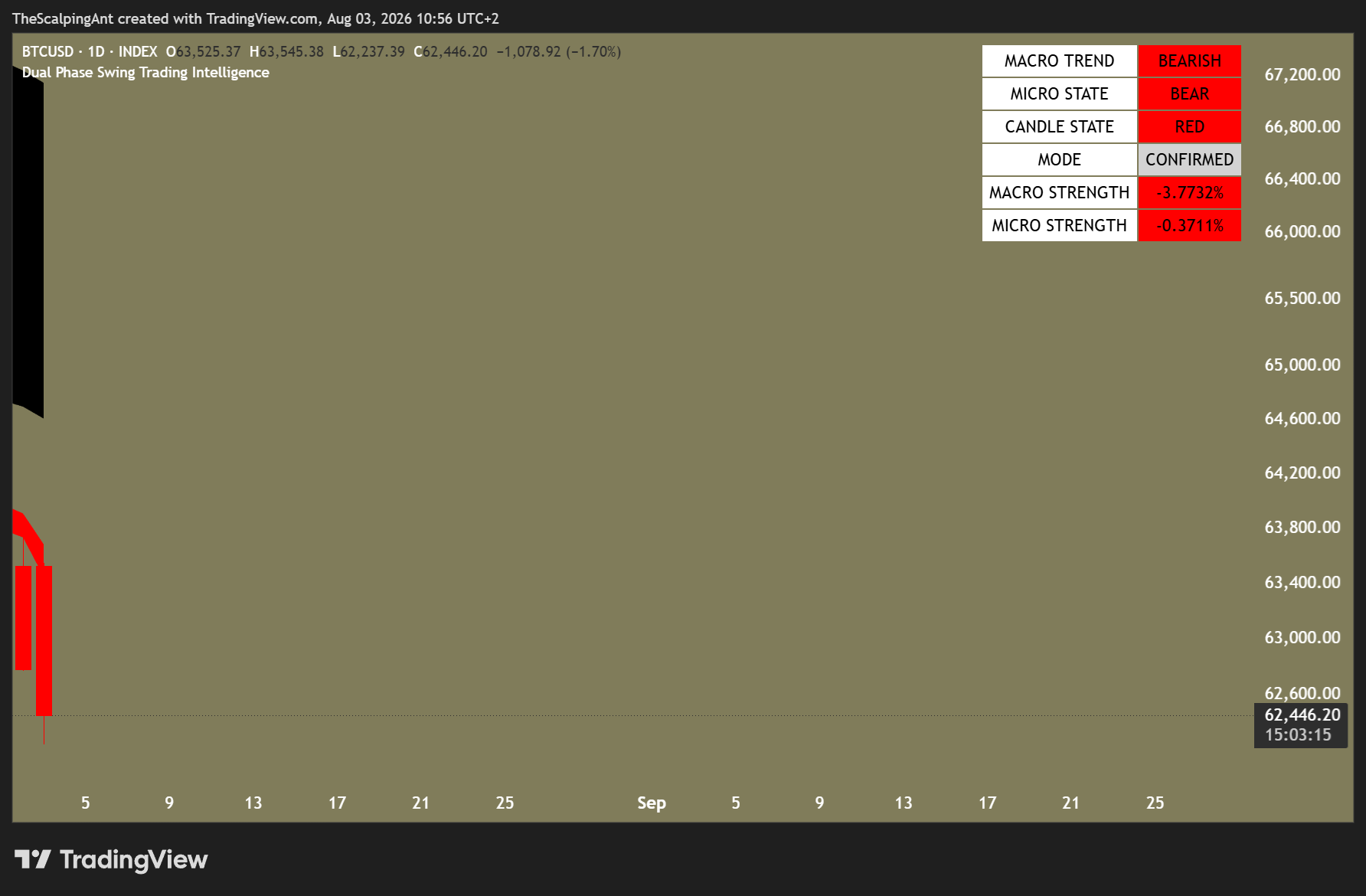Click the BEARISH value cell
The image size is (1366, 896).
tap(1189, 60)
